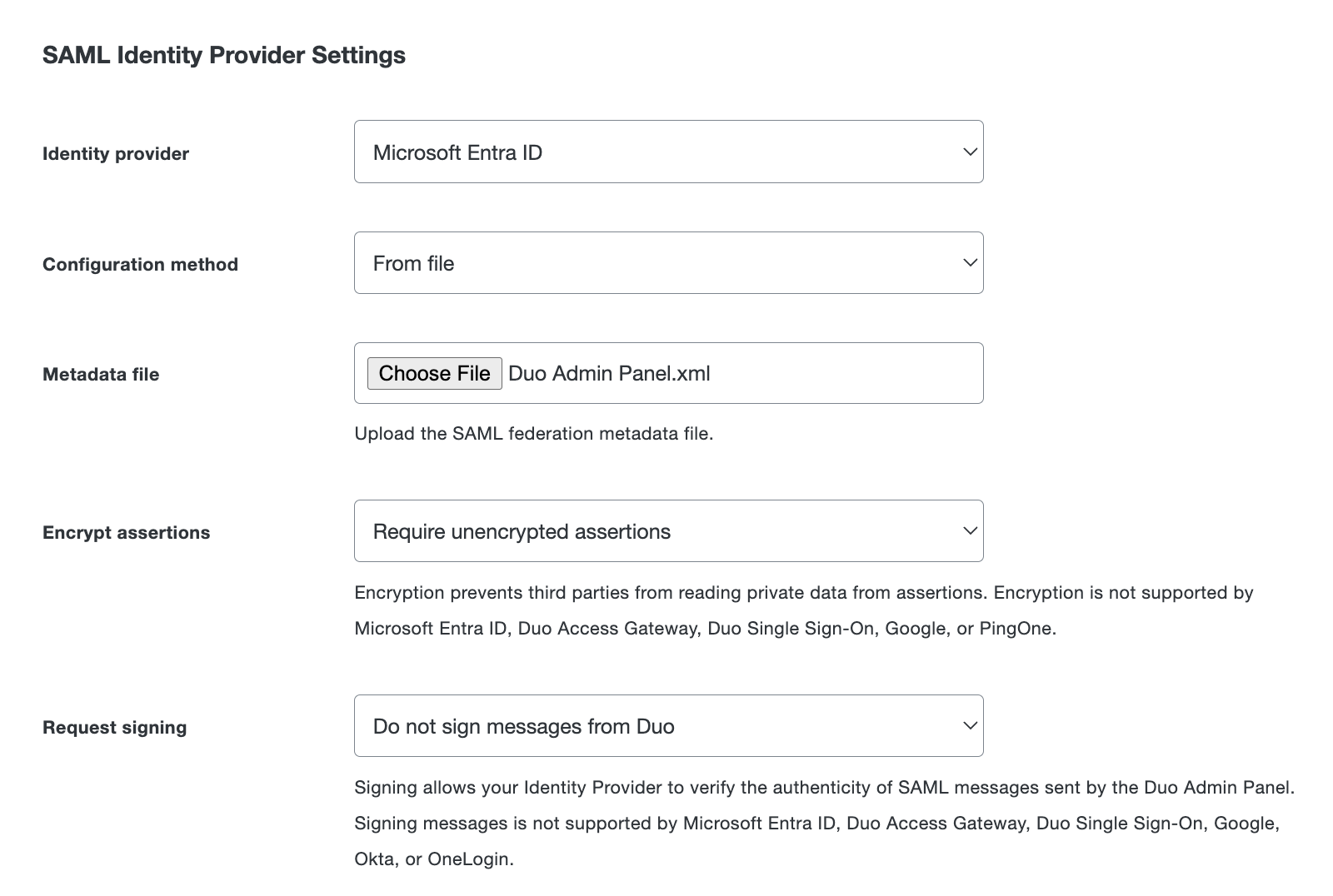Click the Metadata file label
The height and width of the screenshot is (896, 1333).
(x=101, y=374)
